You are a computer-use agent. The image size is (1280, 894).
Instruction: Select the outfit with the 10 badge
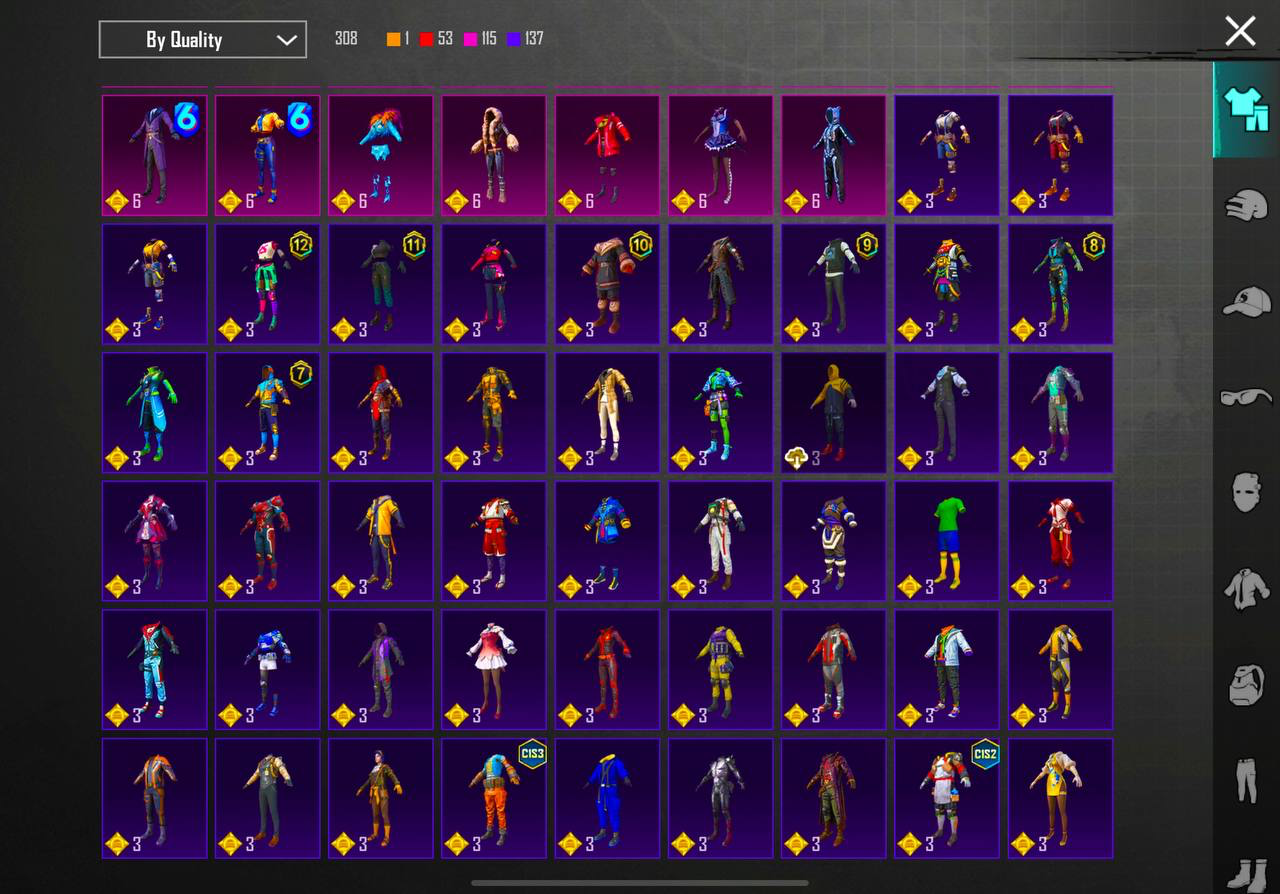(x=607, y=284)
